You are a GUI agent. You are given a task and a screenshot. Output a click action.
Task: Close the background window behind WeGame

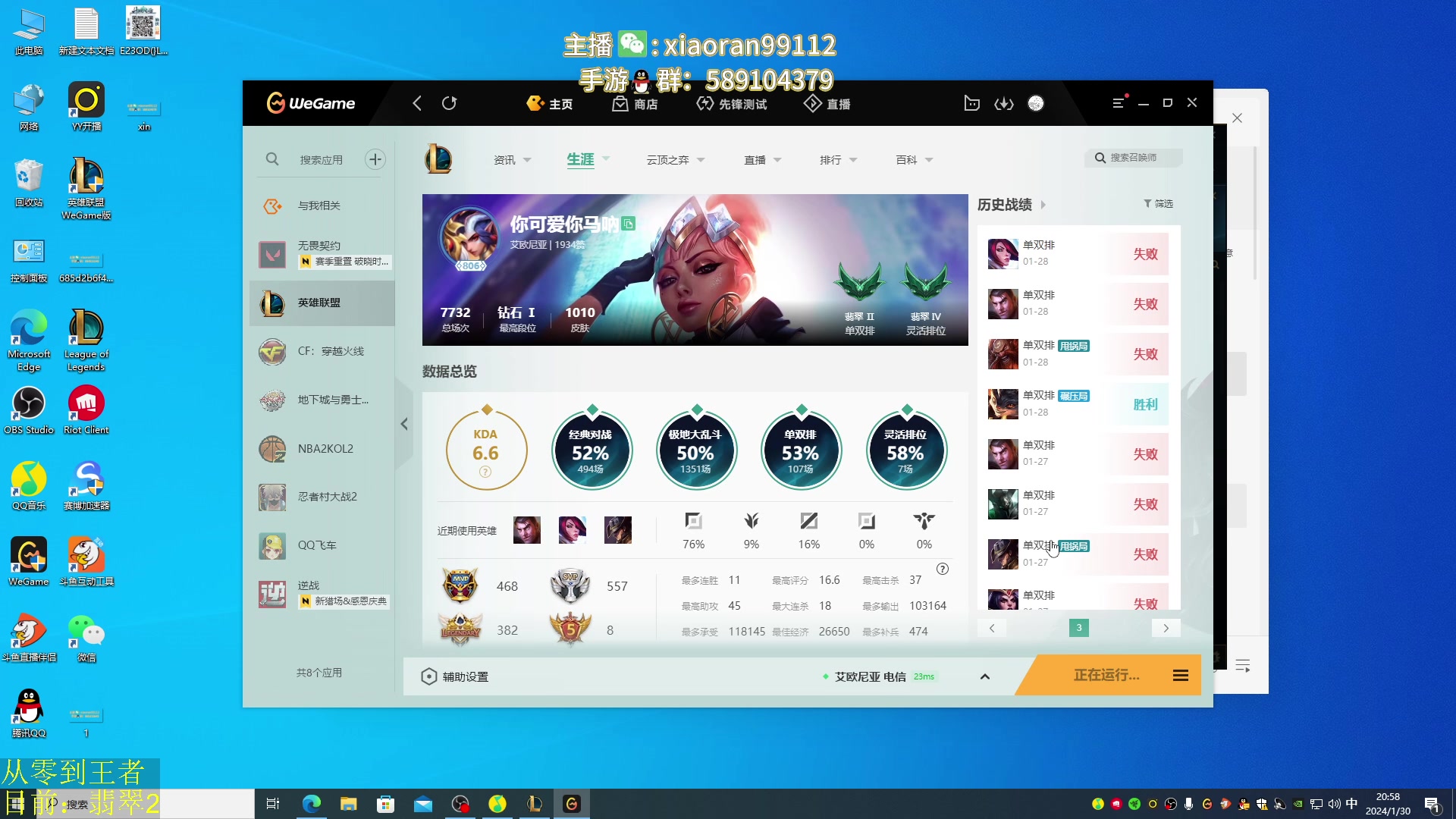pos(1238,118)
